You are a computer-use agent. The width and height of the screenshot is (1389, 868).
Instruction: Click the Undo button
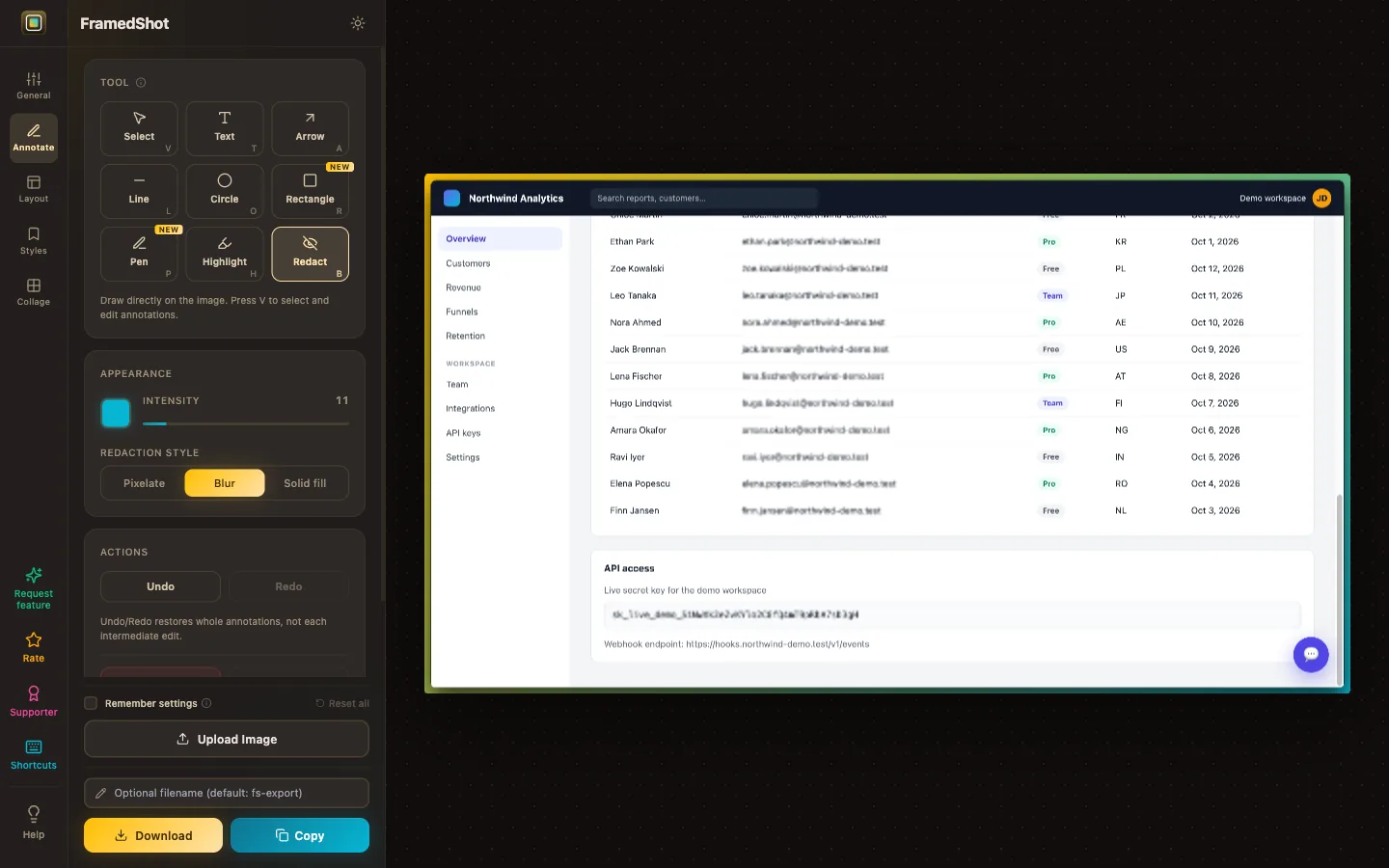(x=160, y=586)
